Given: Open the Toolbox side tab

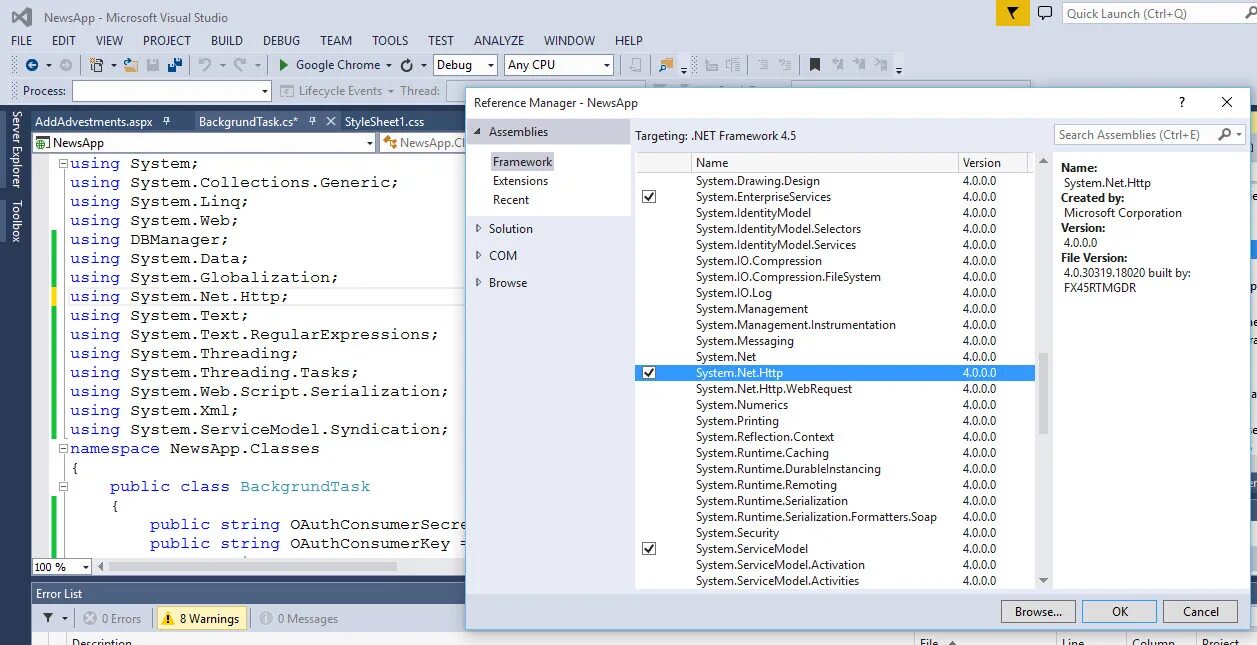Looking at the screenshot, I should click(x=16, y=221).
